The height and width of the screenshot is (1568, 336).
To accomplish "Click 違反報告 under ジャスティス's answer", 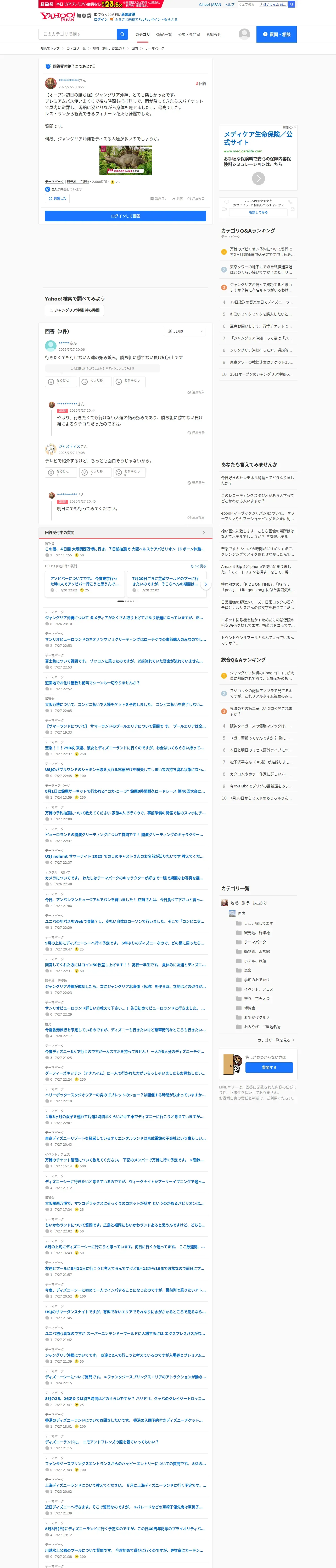I will click(196, 483).
